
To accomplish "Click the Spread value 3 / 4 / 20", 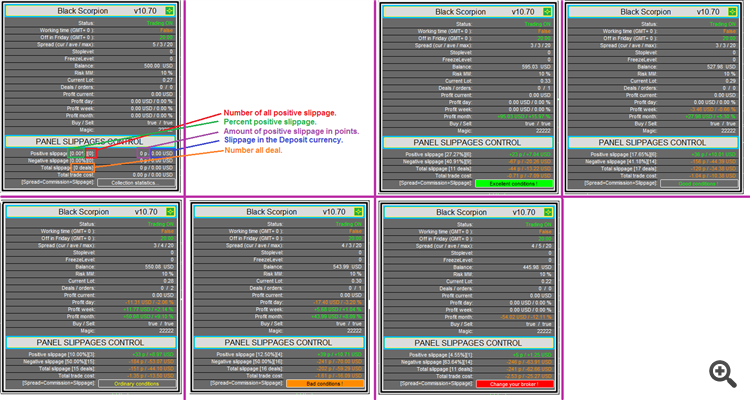I will pyautogui.click(x=164, y=245).
